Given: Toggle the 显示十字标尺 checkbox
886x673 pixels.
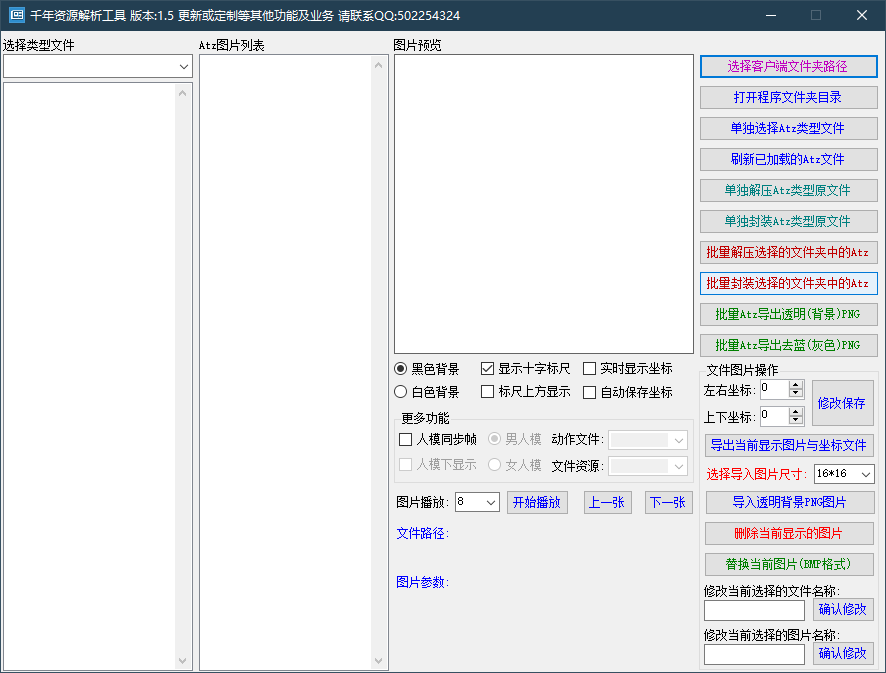Looking at the screenshot, I should [488, 368].
